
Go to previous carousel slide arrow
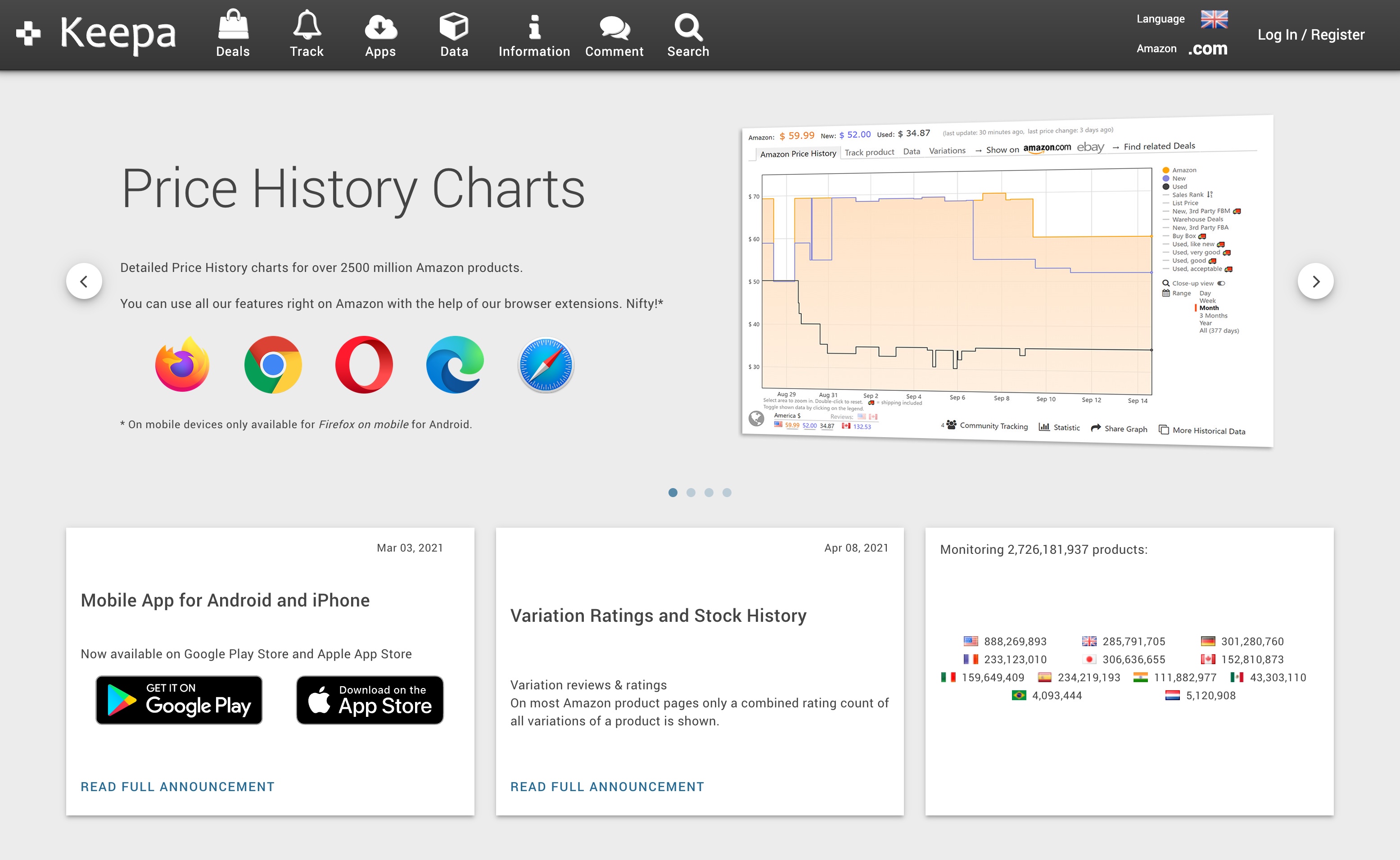tap(84, 281)
